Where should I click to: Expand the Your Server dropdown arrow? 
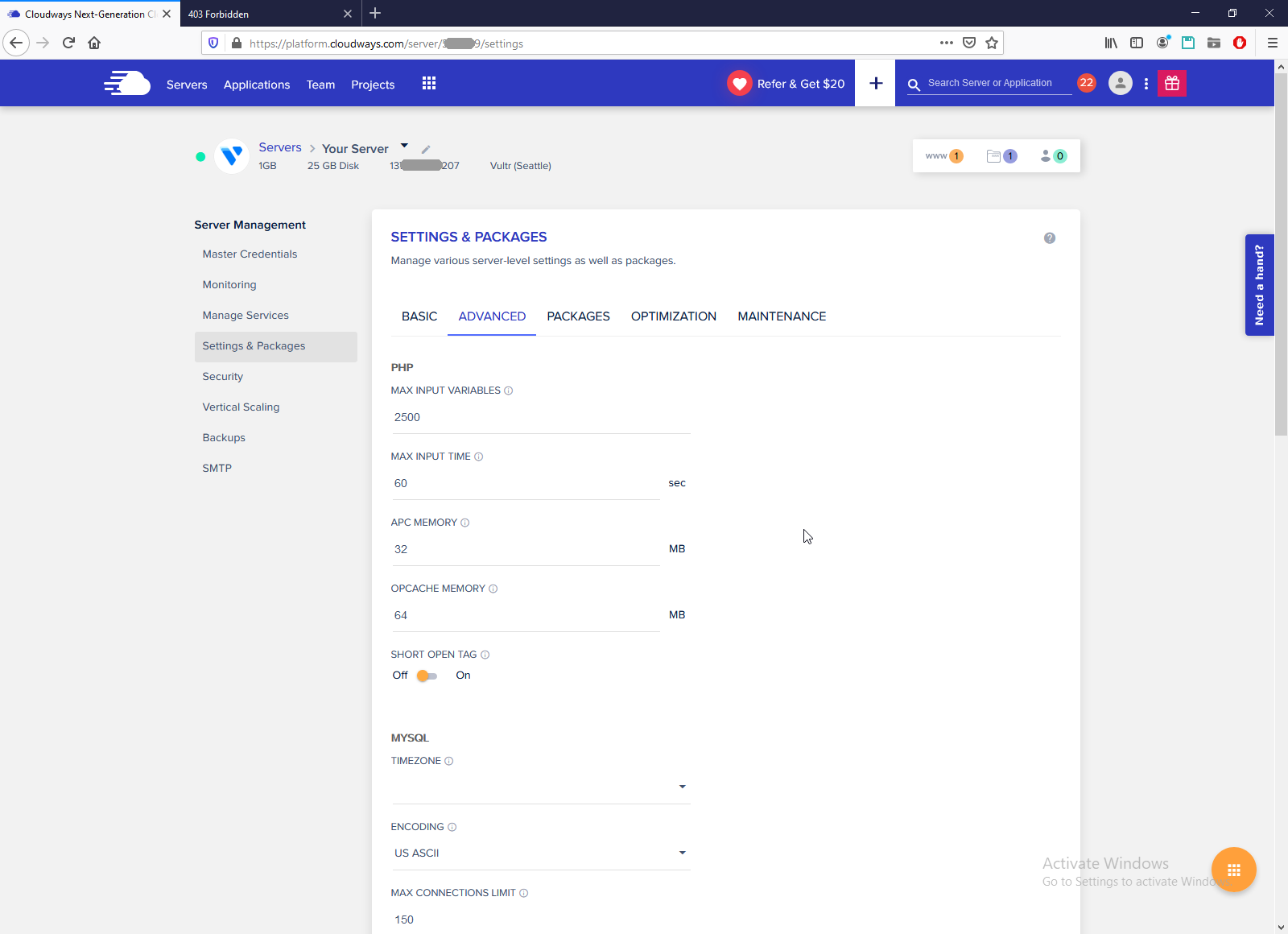point(405,146)
